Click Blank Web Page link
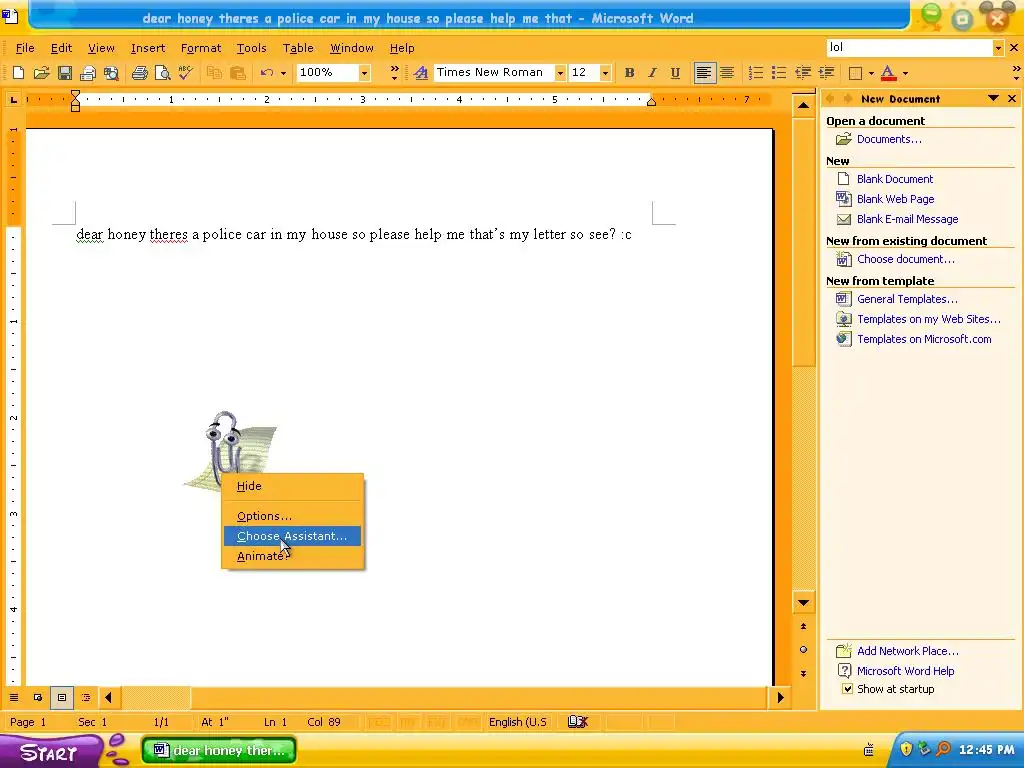1024x768 pixels. point(895,199)
